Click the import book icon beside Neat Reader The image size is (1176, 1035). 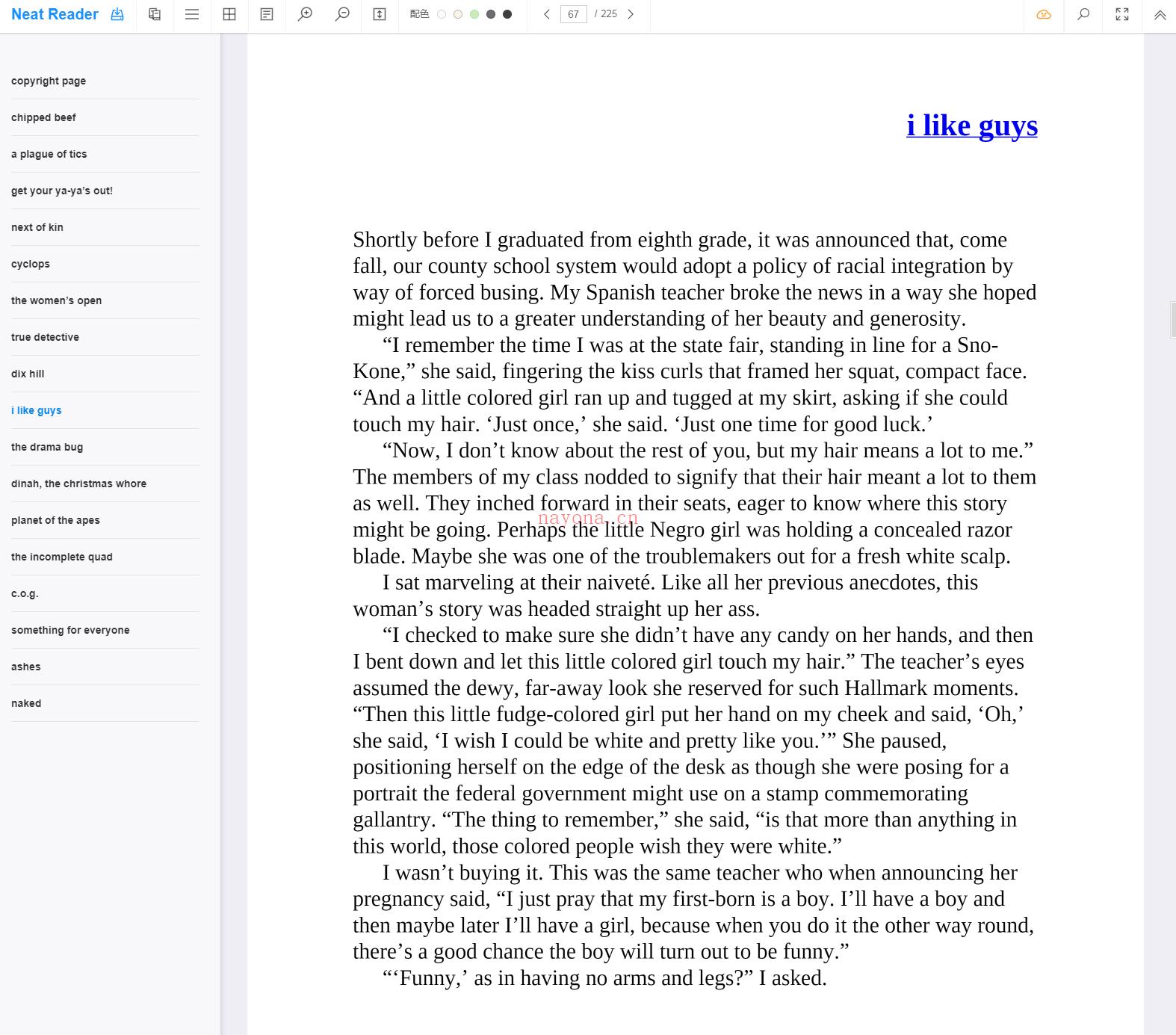[117, 14]
